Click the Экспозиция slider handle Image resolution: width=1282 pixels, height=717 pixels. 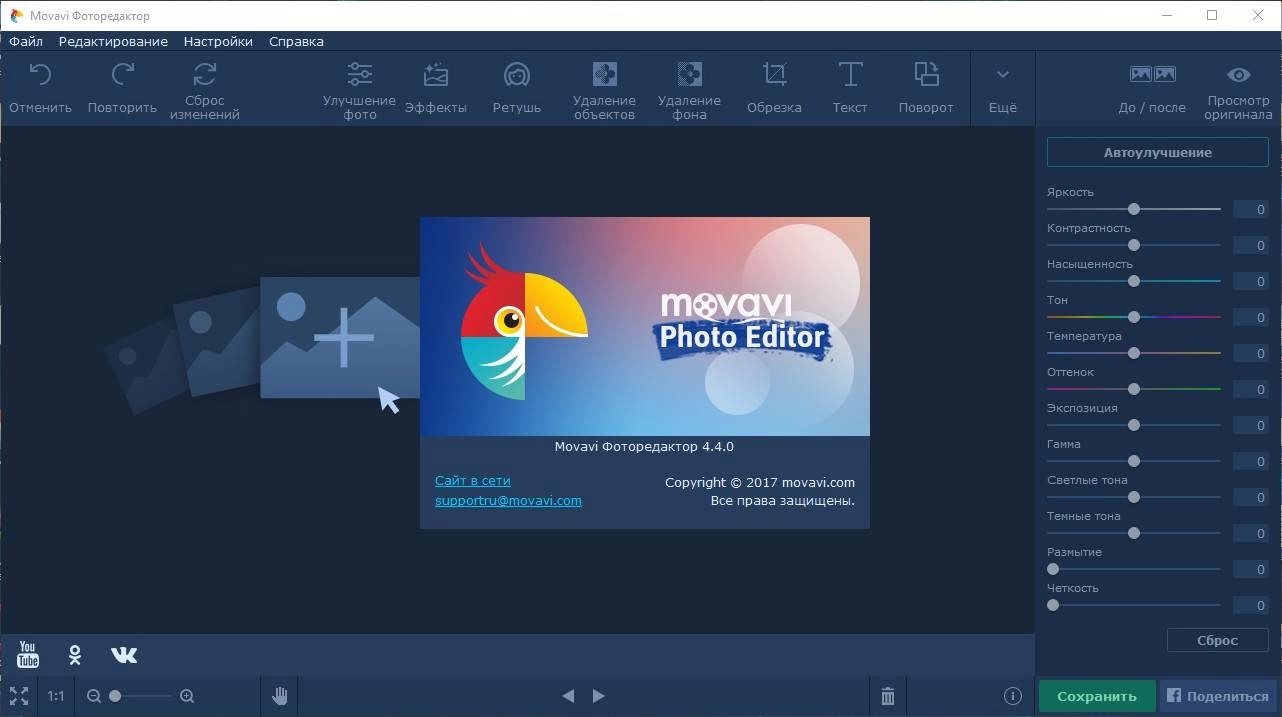click(x=1134, y=425)
